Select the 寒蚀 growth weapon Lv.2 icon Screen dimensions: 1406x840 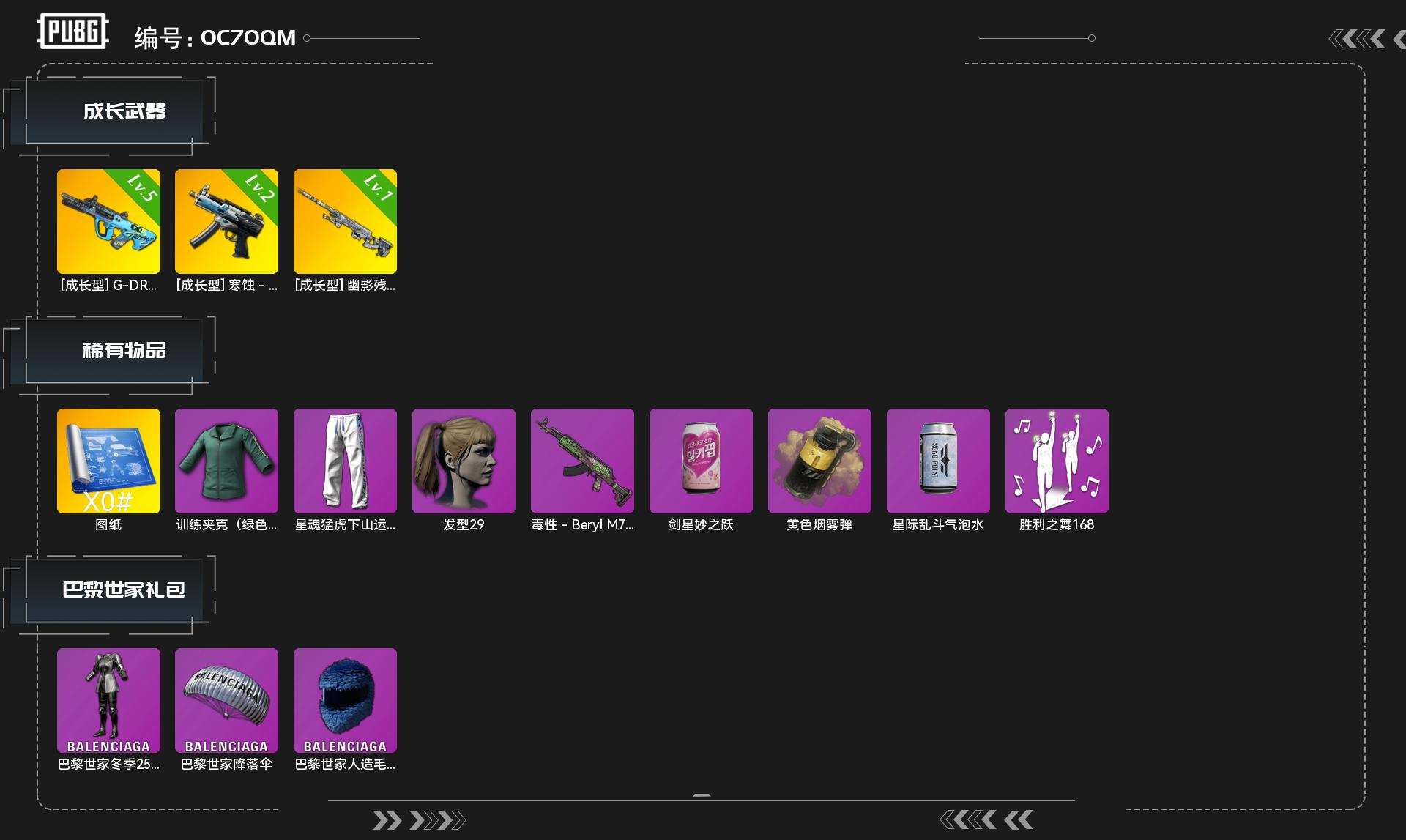coord(226,221)
